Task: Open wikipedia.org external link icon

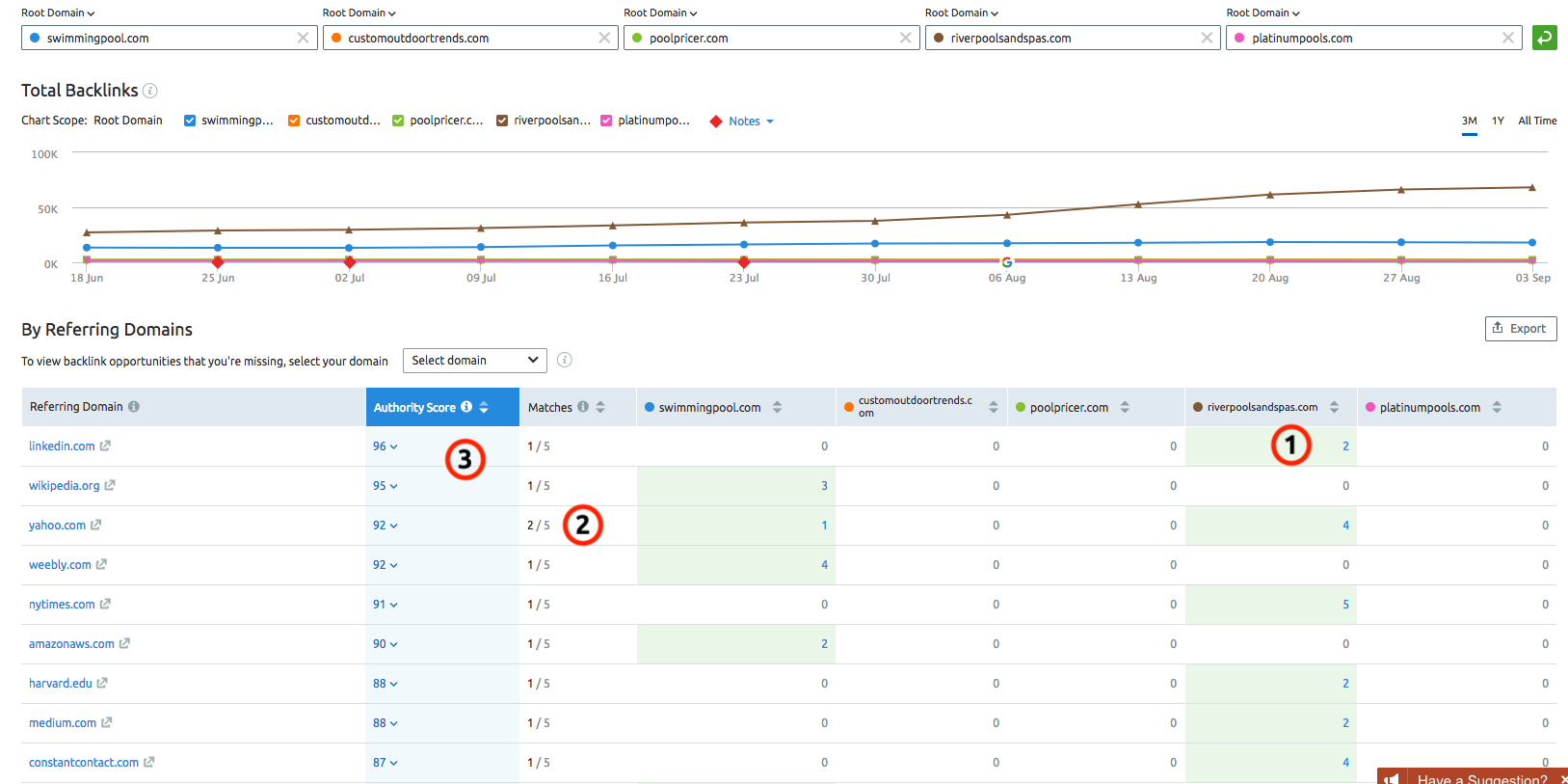Action: click(110, 485)
